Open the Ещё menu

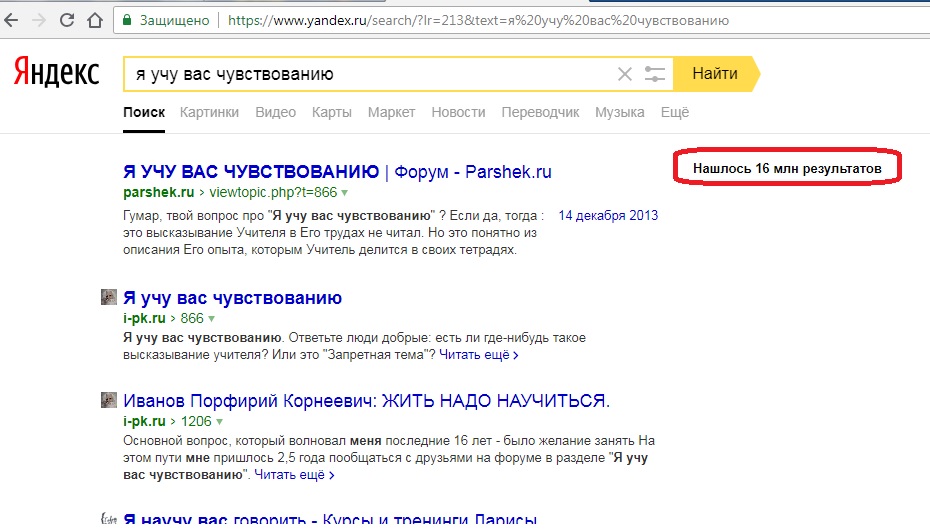pos(675,112)
